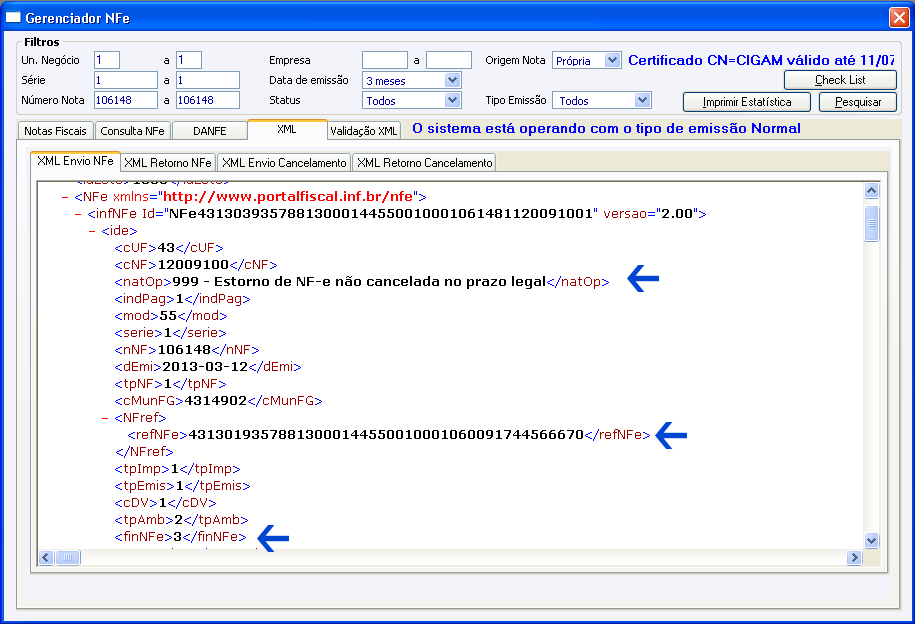Open the XML Envio Cancelamento subtab
The height and width of the screenshot is (624, 915).
tap(284, 162)
